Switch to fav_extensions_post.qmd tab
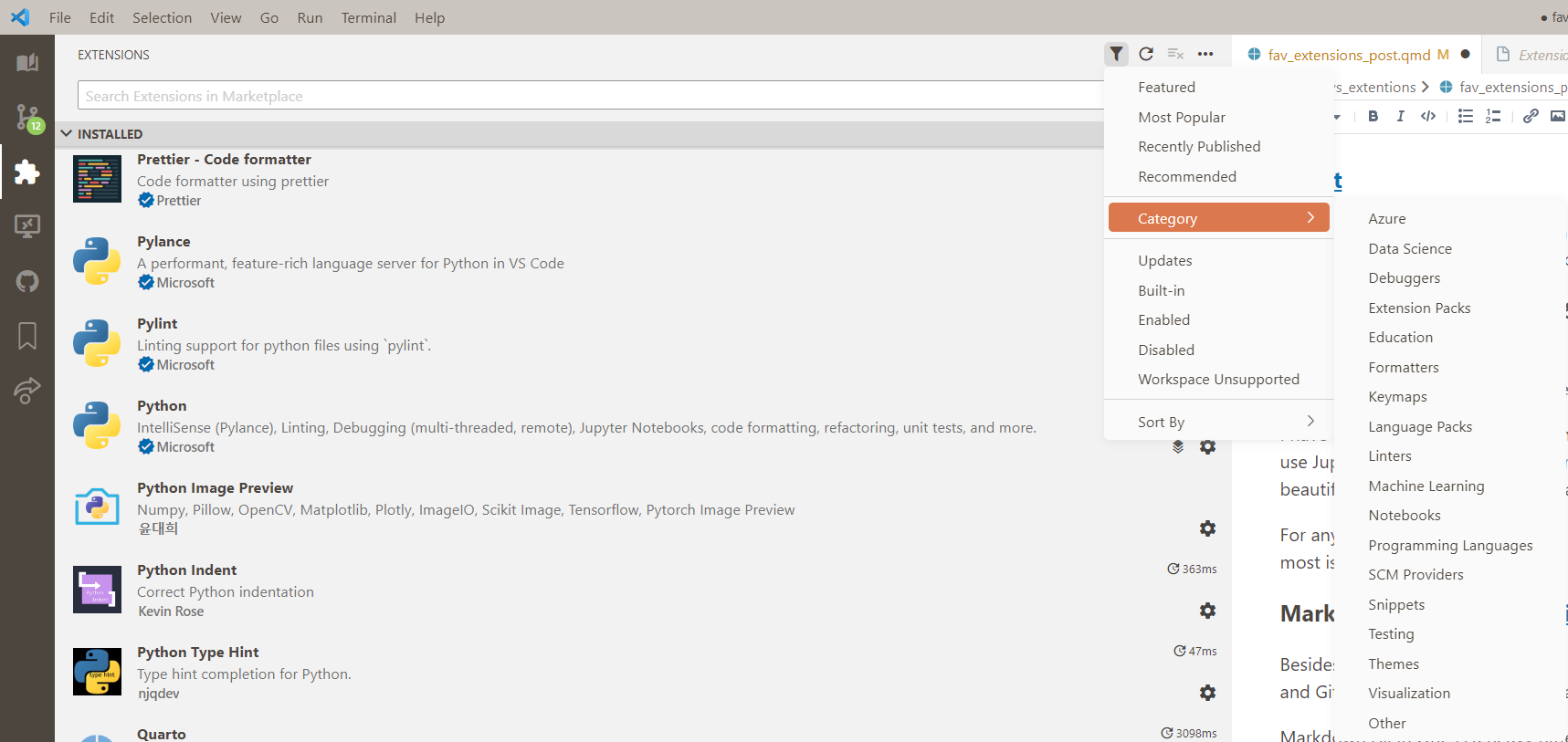Image resolution: width=1568 pixels, height=742 pixels. [1348, 55]
